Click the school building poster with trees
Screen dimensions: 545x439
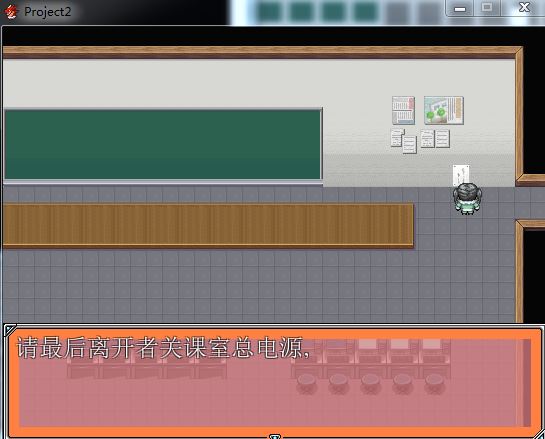(x=444, y=111)
